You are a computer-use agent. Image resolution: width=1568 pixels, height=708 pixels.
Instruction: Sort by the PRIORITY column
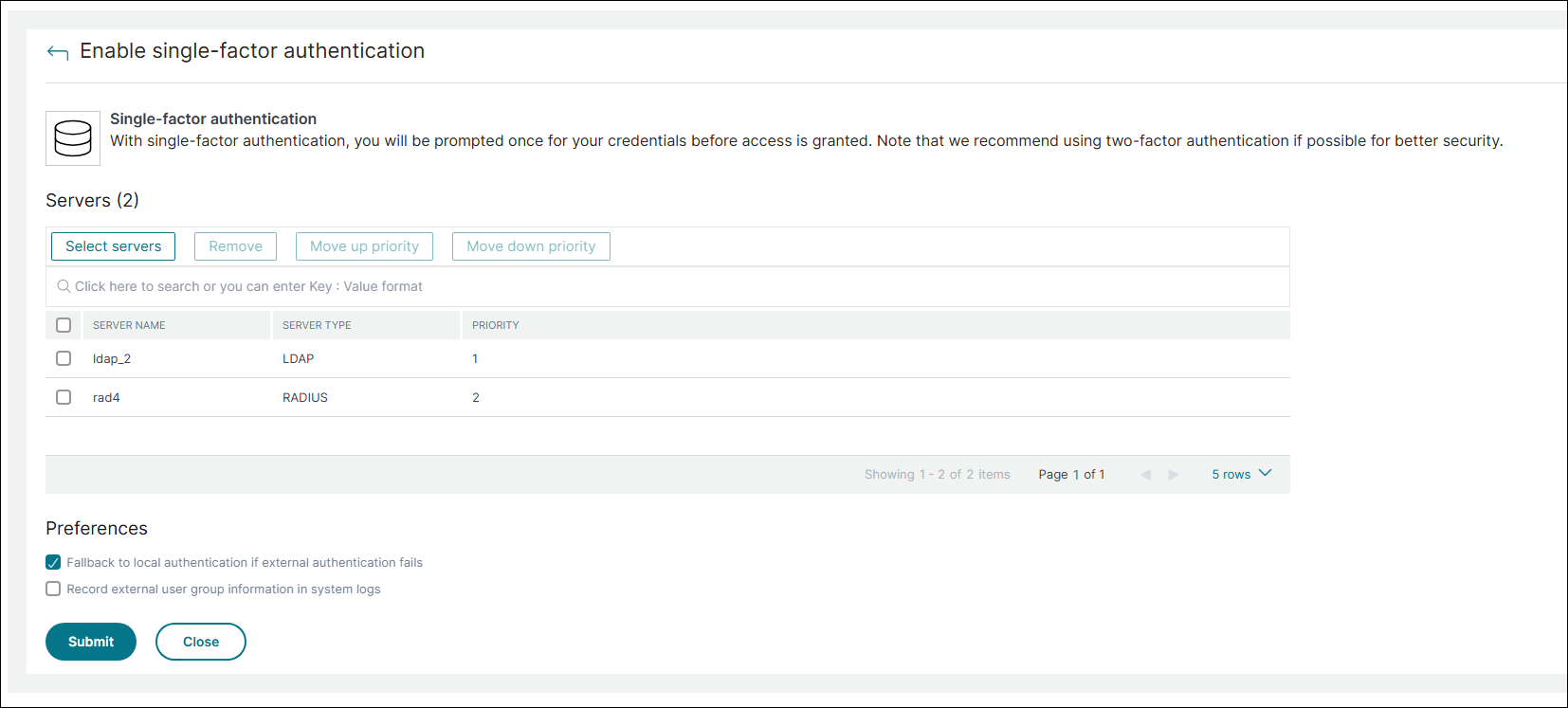pos(496,325)
